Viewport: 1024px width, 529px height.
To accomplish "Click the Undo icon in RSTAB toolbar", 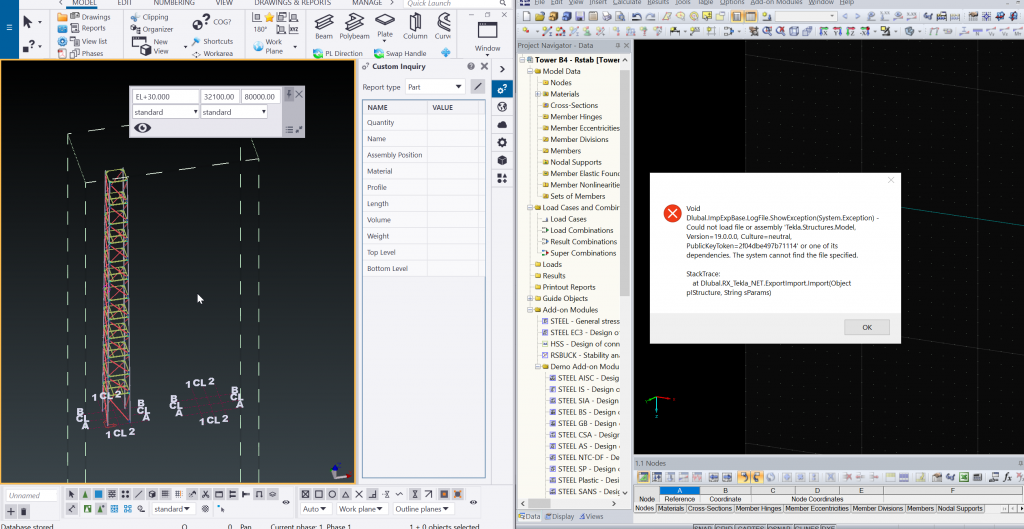I will point(637,16).
